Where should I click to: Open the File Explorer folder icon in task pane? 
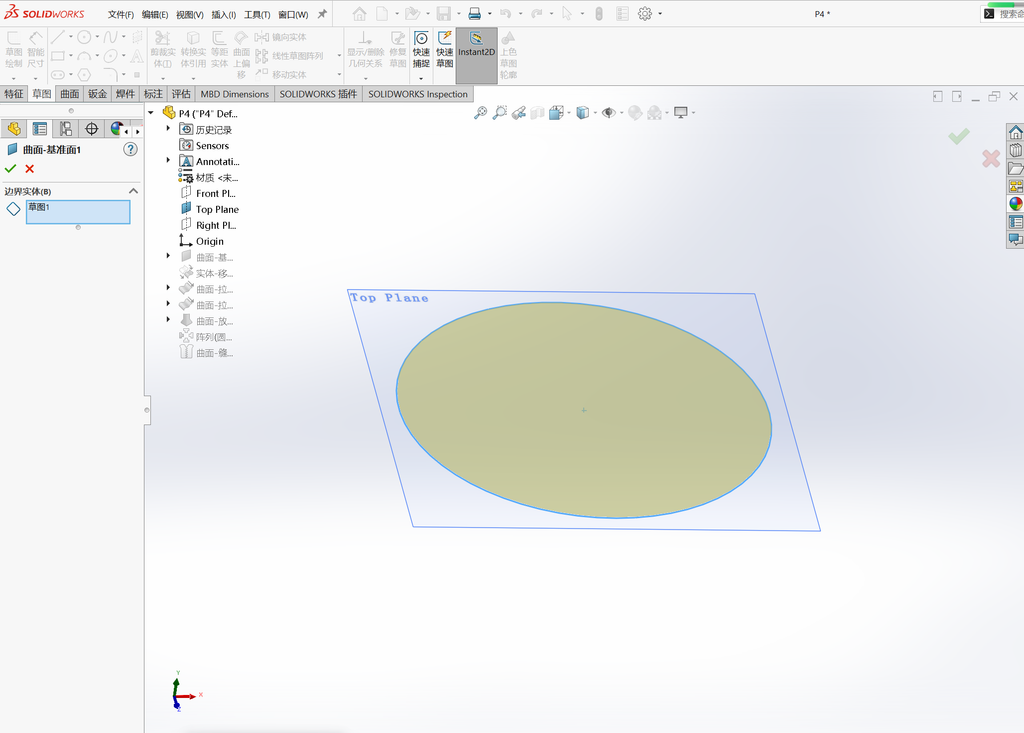click(1016, 169)
